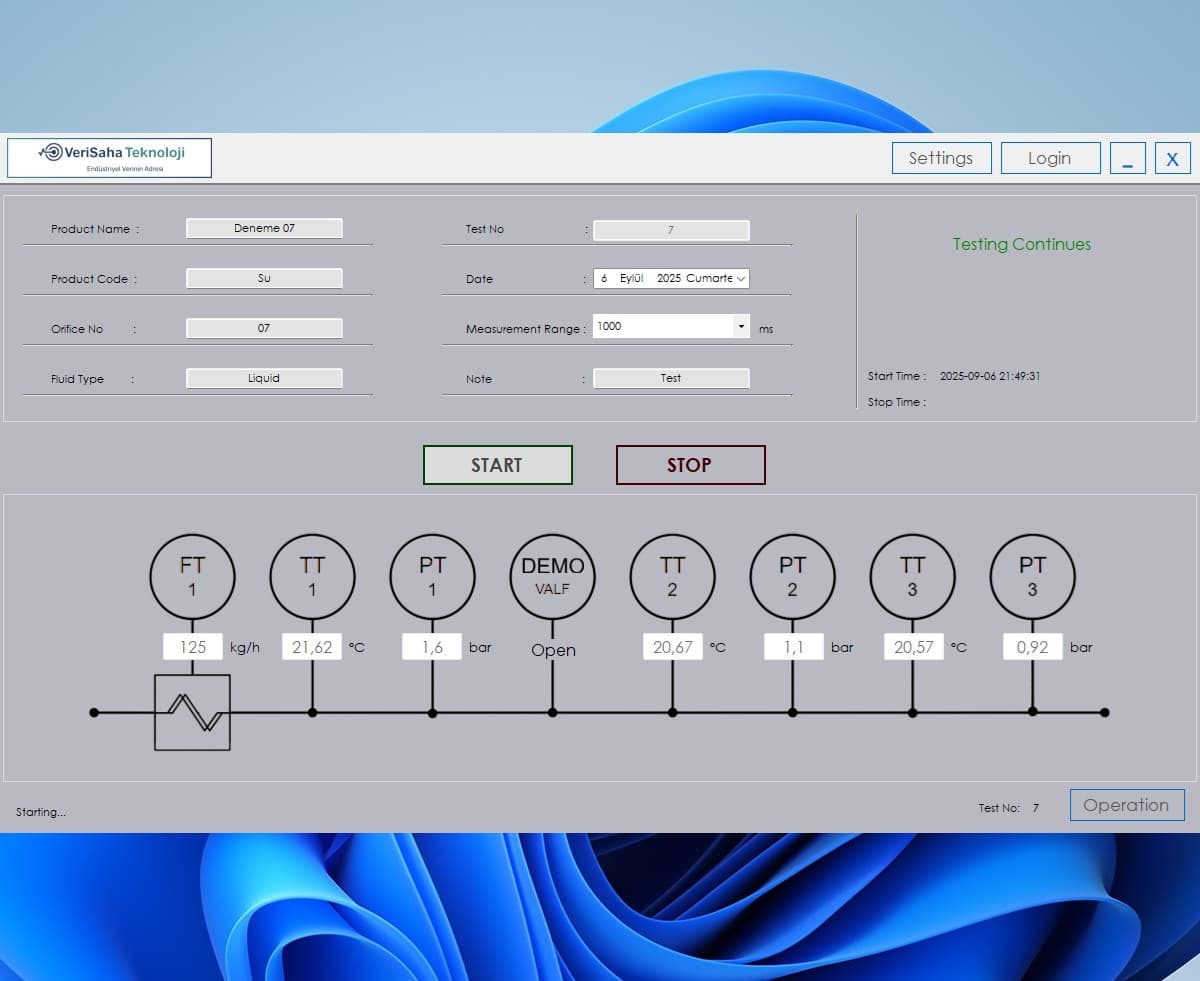Select the TT 2 temperature transmitter circle
Screen dimensions: 1200x981
(672, 577)
